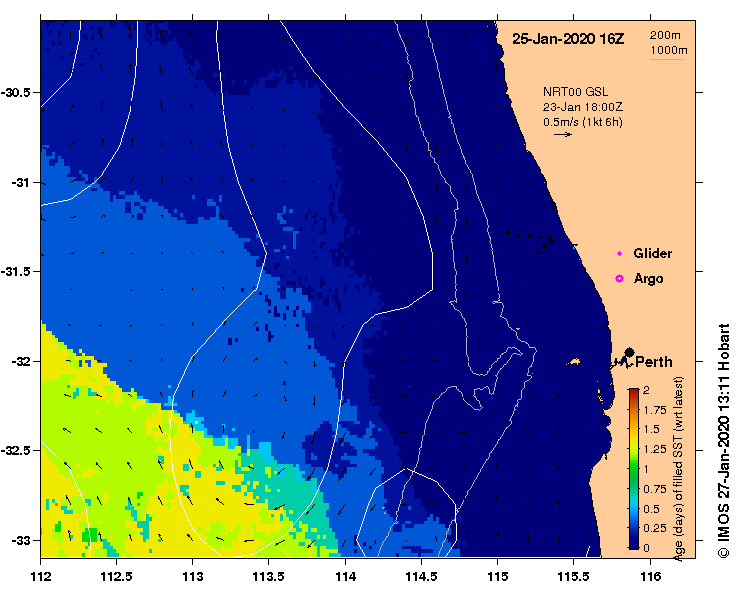Viewport: 739px width, 592px height.
Task: Click the longitude label 113
Action: coord(193,576)
